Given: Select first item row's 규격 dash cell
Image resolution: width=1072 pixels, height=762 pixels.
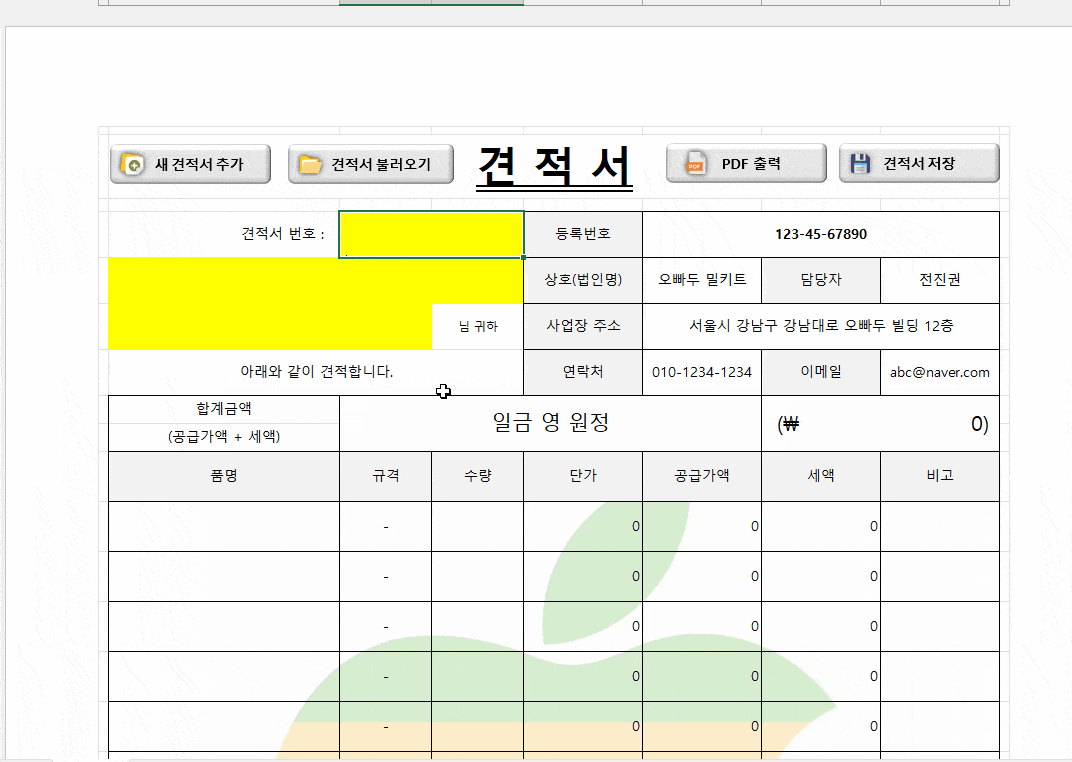Looking at the screenshot, I should pyautogui.click(x=386, y=527).
